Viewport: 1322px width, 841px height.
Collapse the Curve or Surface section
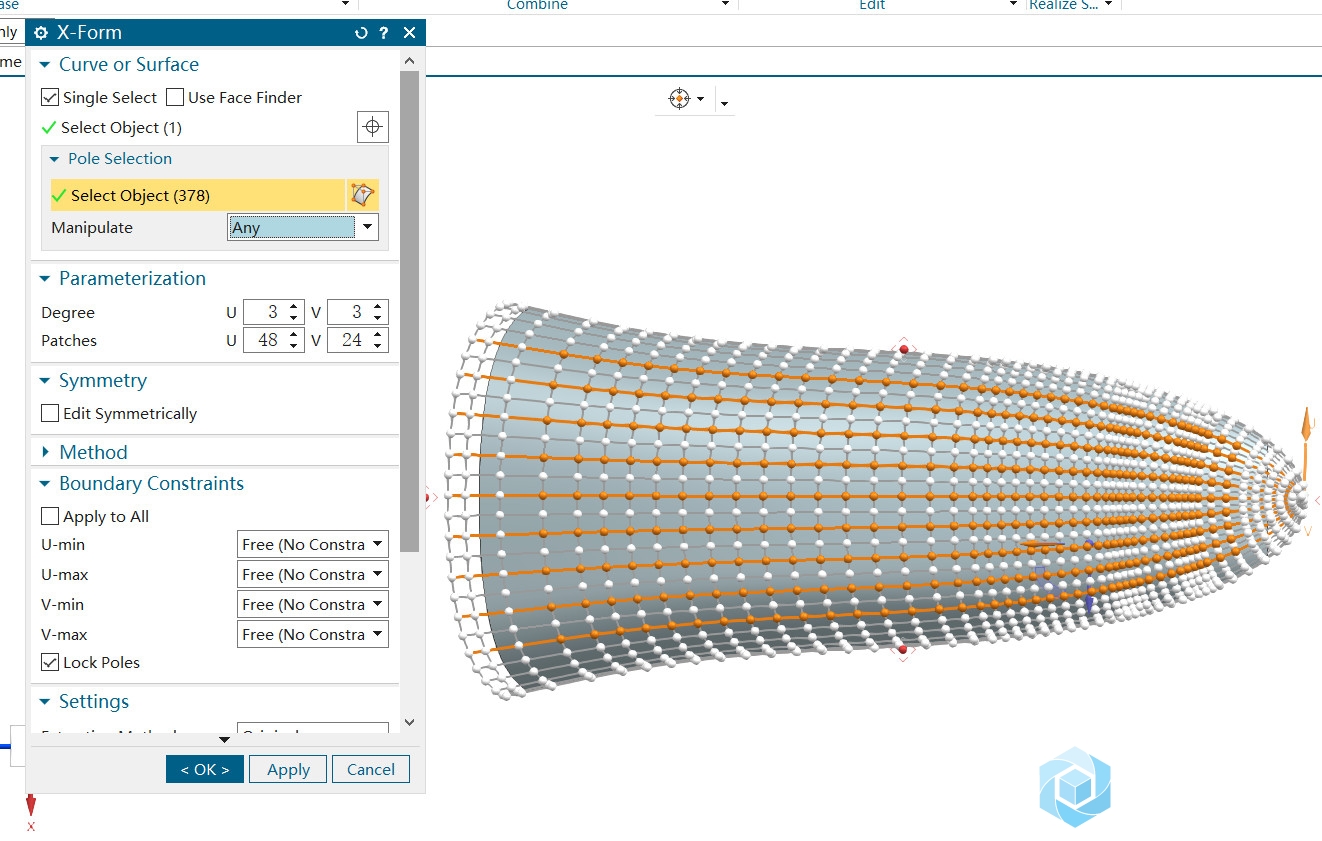pos(45,65)
